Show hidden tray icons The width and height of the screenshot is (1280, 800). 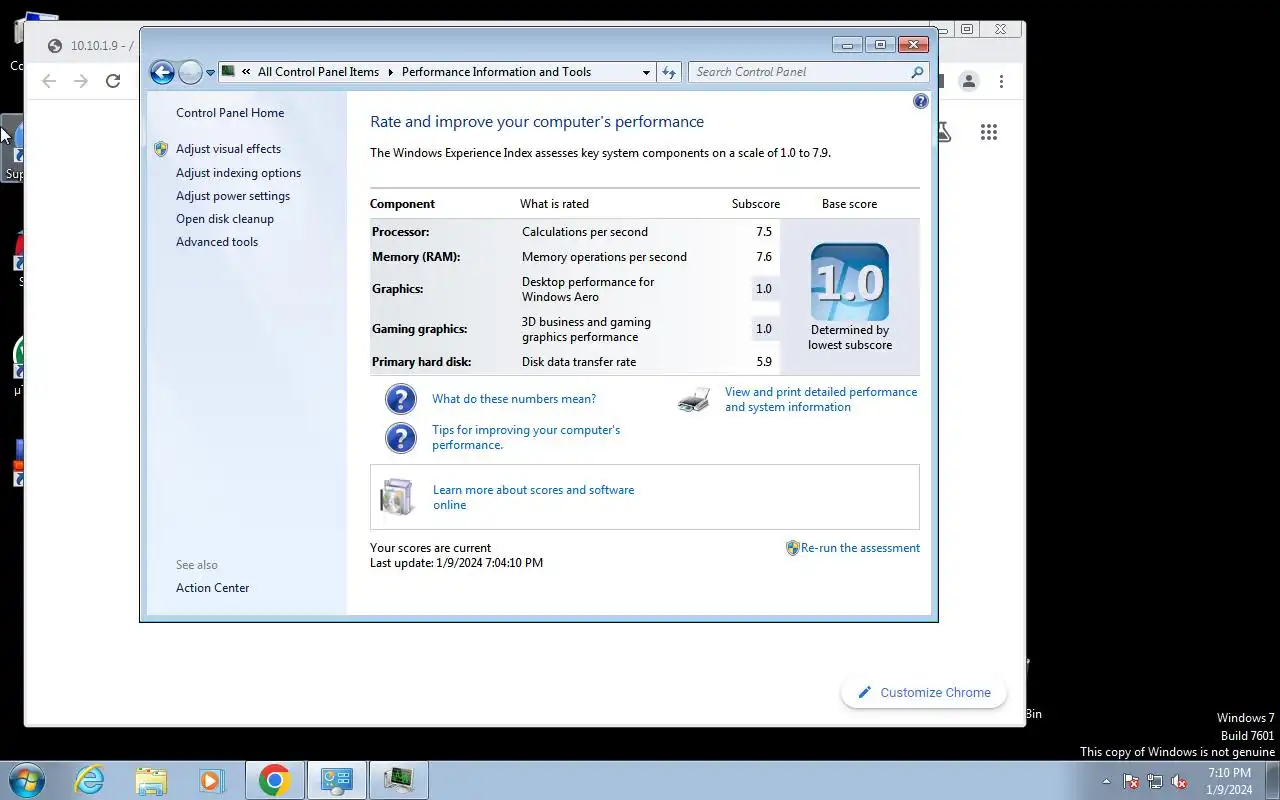point(1106,781)
